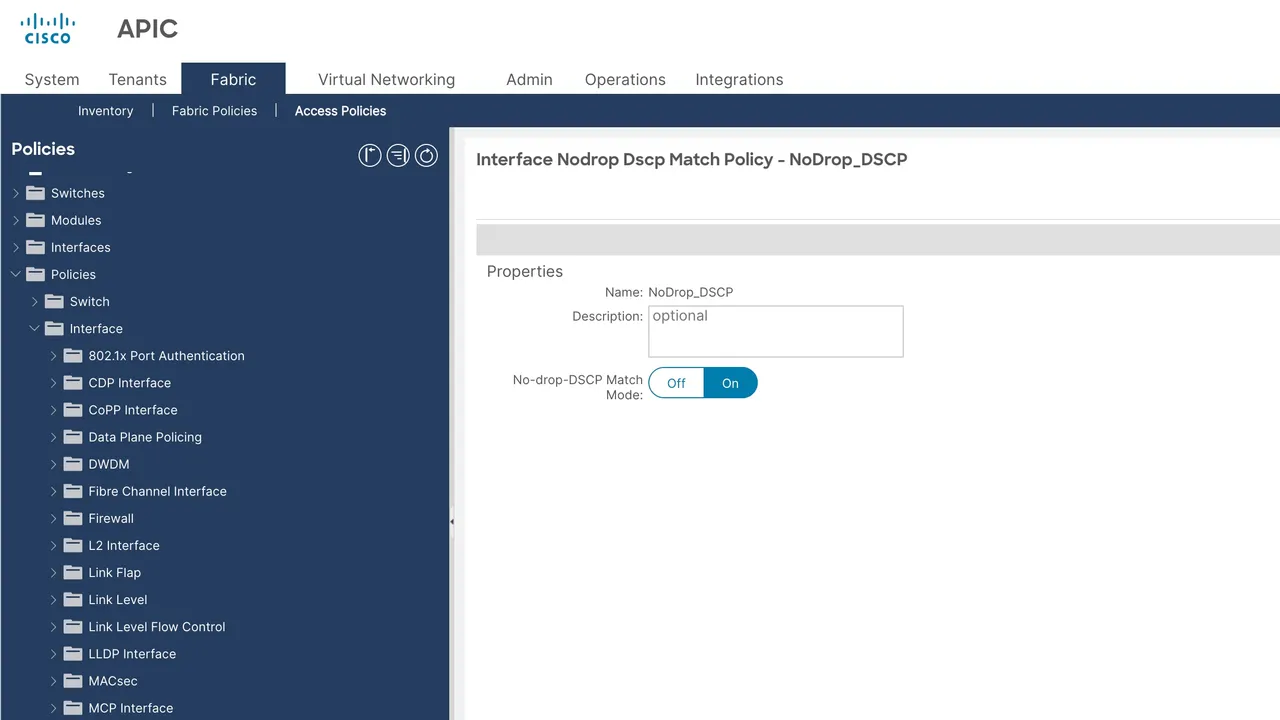Click the Interfaces folder icon
This screenshot has width=1280, height=720.
(36, 247)
